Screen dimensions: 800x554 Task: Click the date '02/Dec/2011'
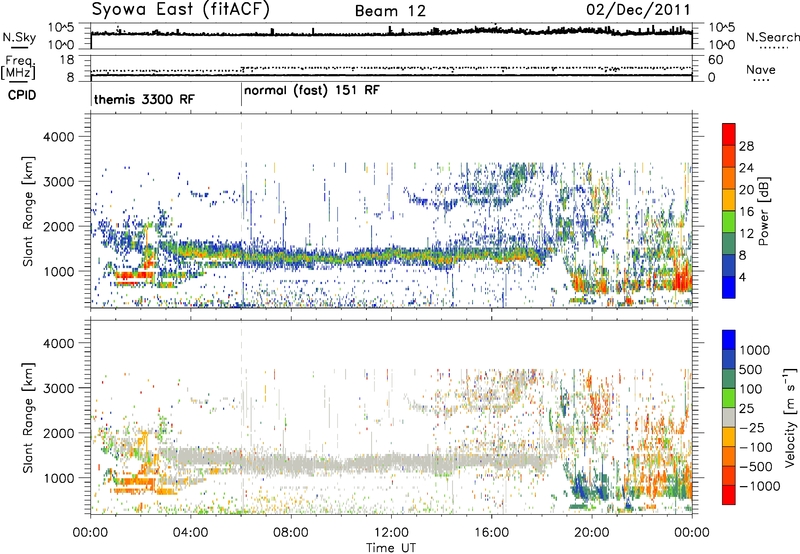point(638,10)
